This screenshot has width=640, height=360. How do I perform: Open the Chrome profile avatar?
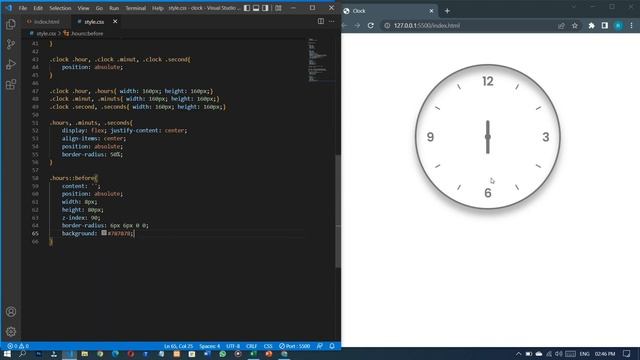click(x=618, y=26)
